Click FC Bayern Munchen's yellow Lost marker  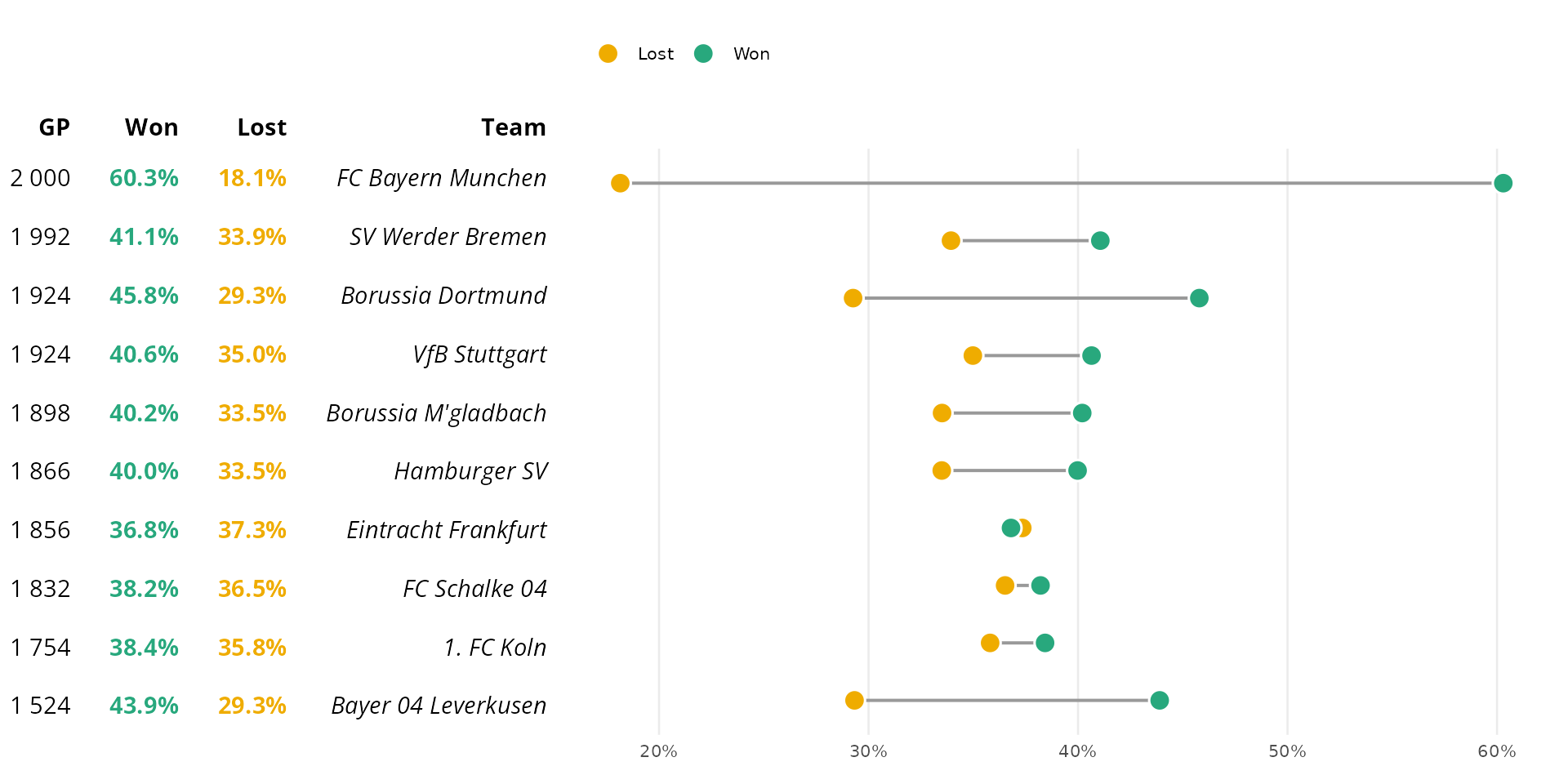click(x=621, y=183)
